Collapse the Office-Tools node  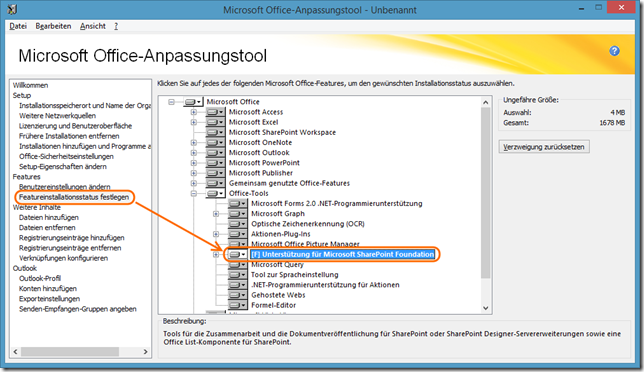coord(193,193)
